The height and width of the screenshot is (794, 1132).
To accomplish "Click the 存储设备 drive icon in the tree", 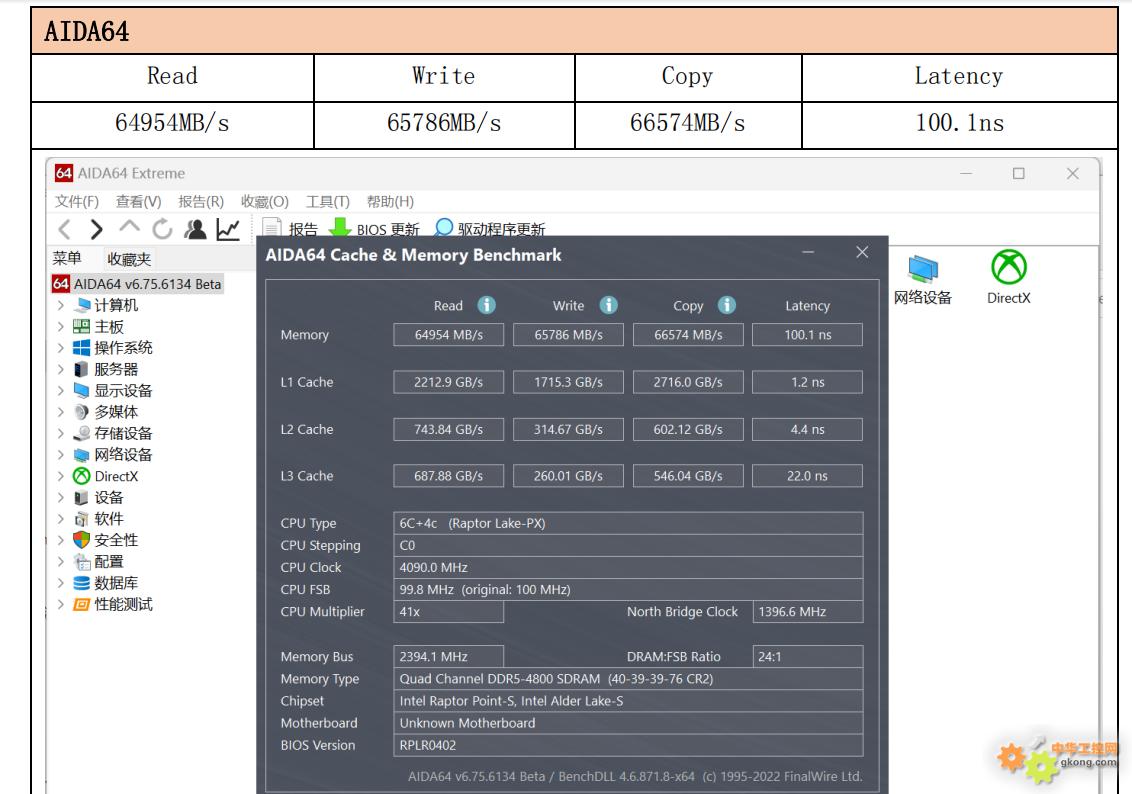I will pos(82,433).
